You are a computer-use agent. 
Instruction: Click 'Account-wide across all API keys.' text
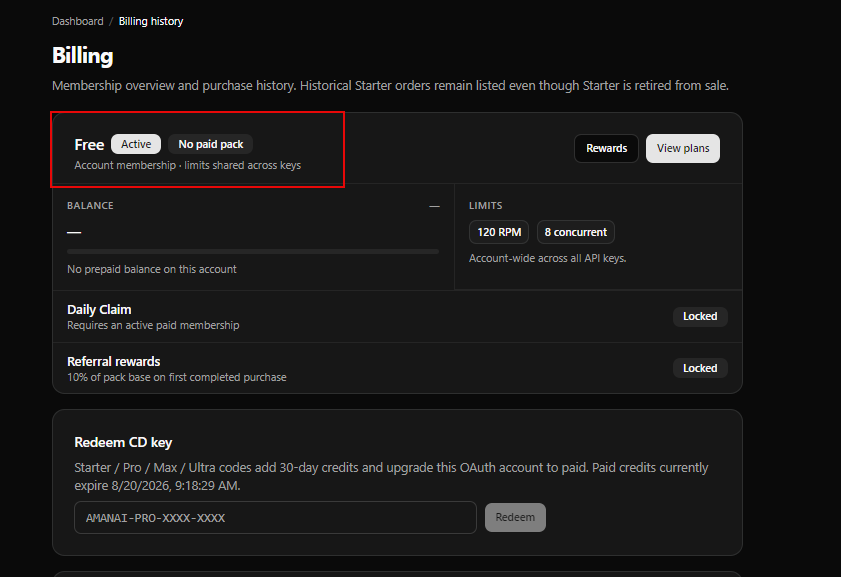pyautogui.click(x=548, y=258)
